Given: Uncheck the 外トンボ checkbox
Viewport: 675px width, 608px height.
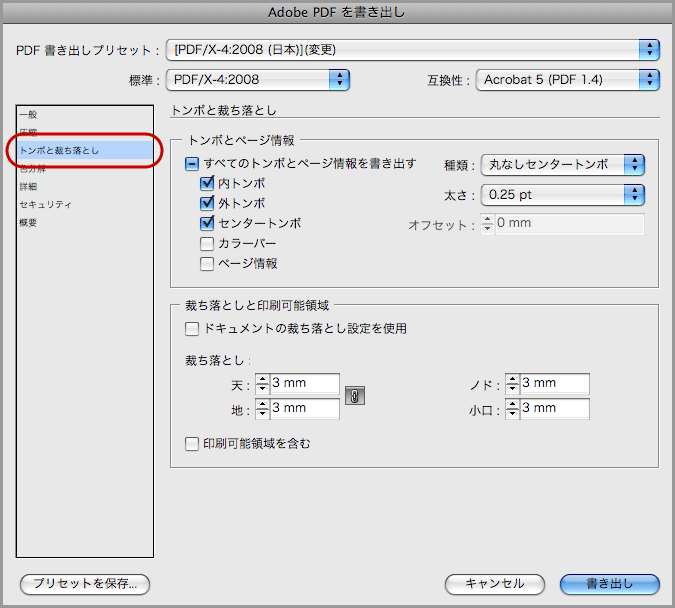Looking at the screenshot, I should pos(207,203).
